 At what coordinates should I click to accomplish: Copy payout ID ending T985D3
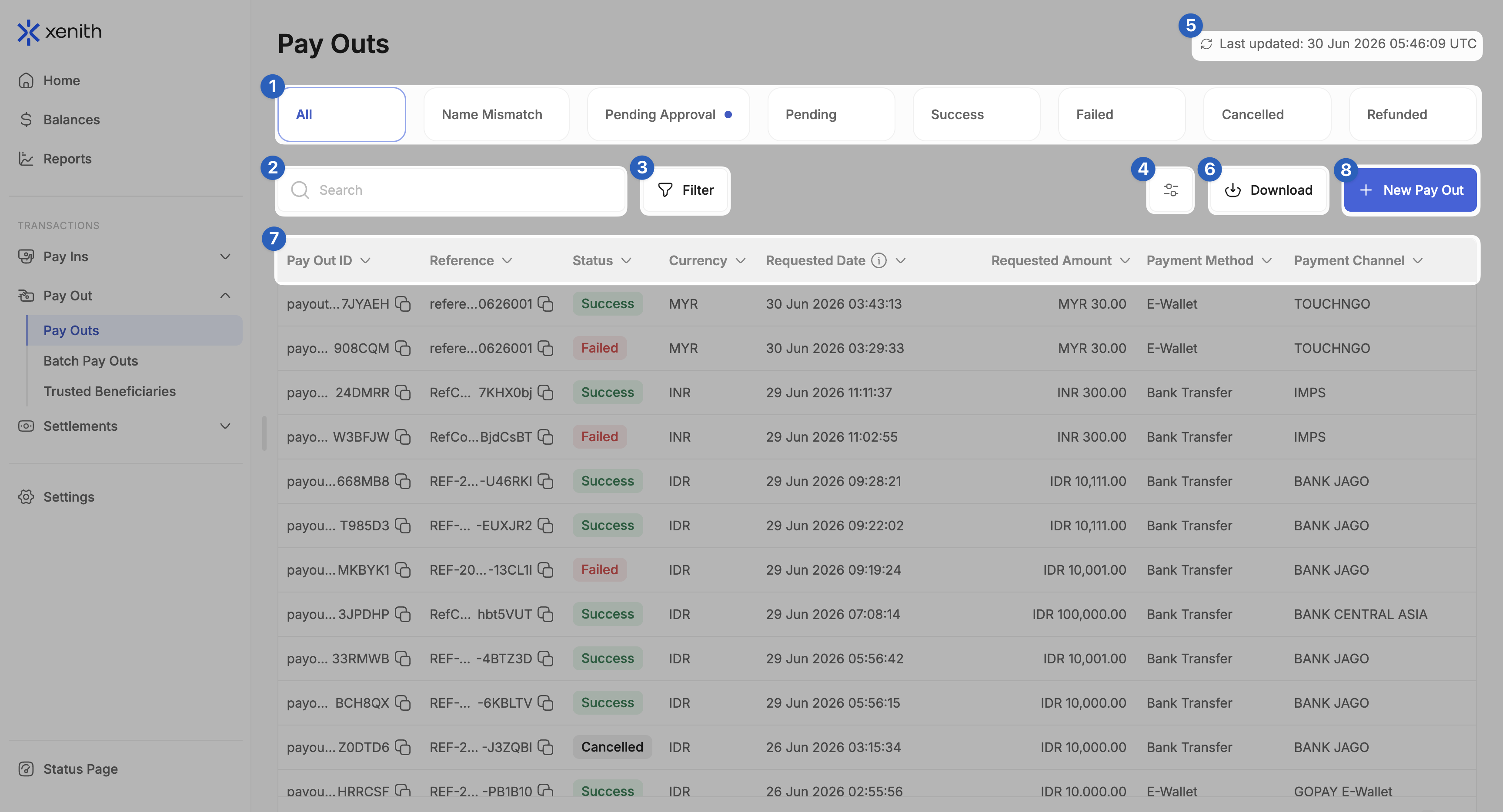click(403, 526)
